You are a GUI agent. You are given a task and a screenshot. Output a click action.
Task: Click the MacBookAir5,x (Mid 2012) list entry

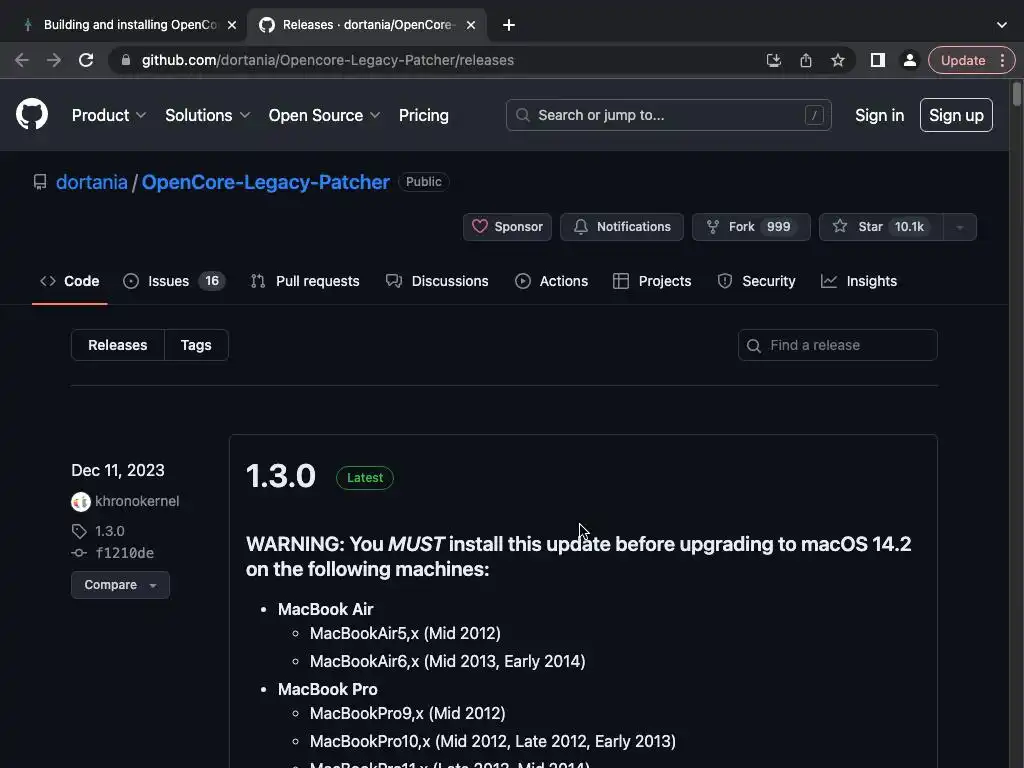[x=405, y=633]
